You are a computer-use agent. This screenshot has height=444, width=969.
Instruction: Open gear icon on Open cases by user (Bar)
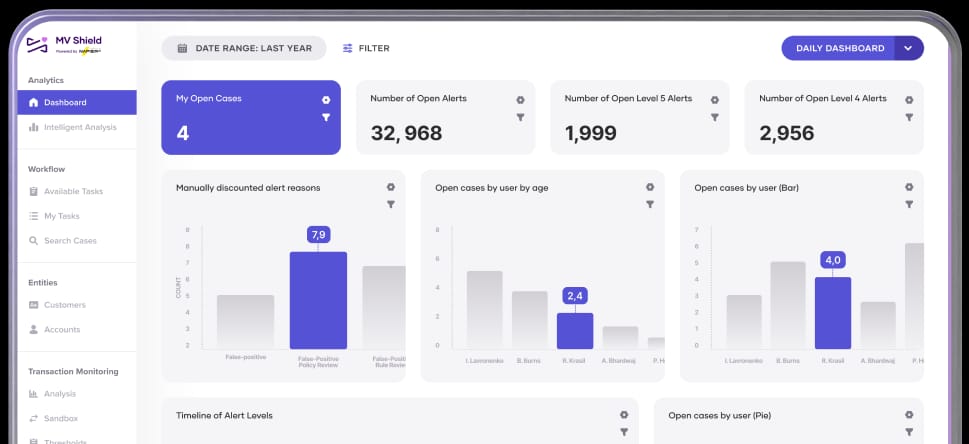pos(909,187)
